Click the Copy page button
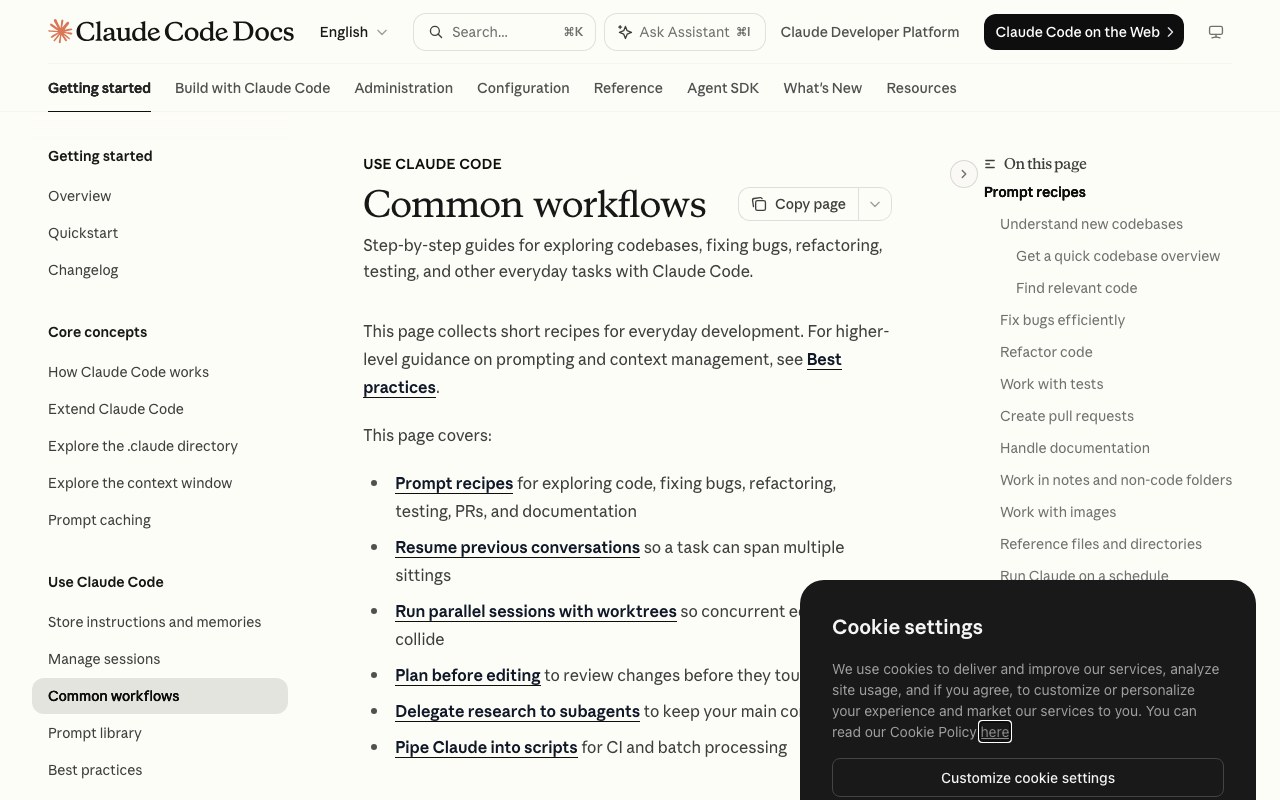1280x800 pixels. point(799,204)
